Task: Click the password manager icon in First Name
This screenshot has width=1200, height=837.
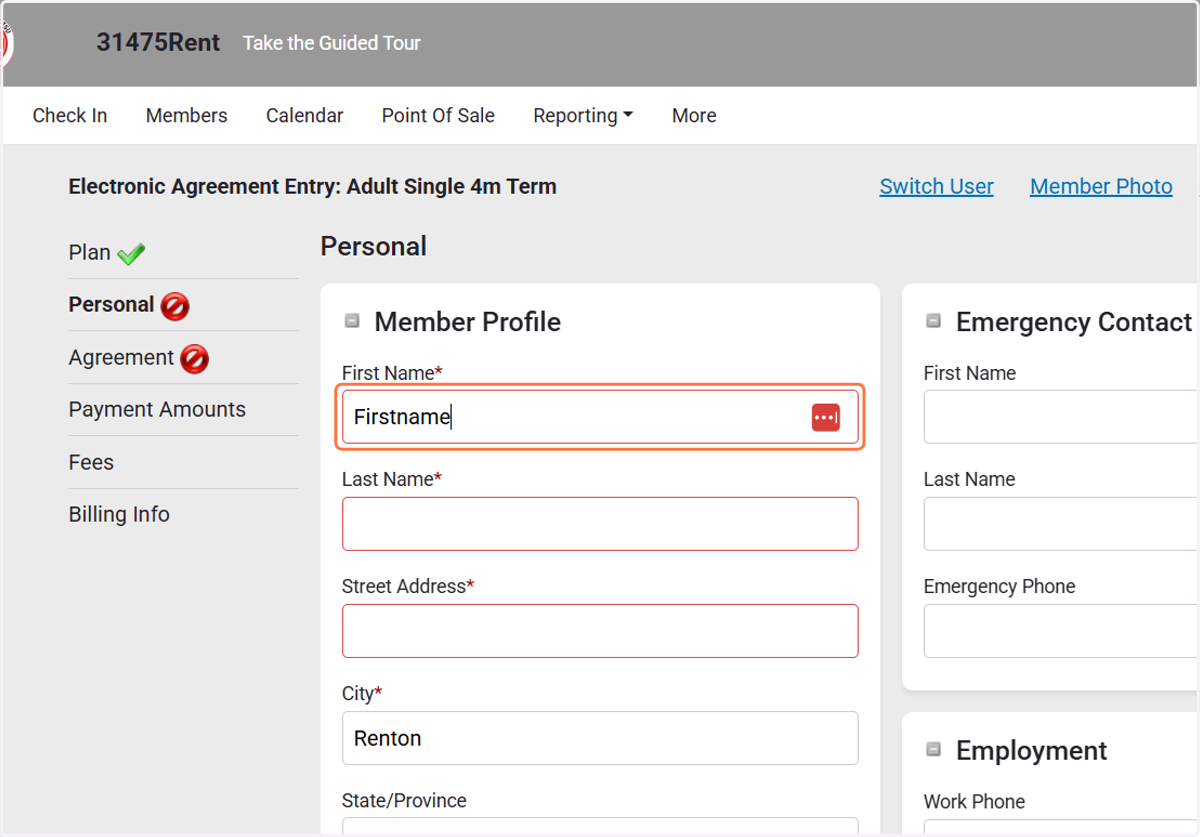Action: click(825, 417)
